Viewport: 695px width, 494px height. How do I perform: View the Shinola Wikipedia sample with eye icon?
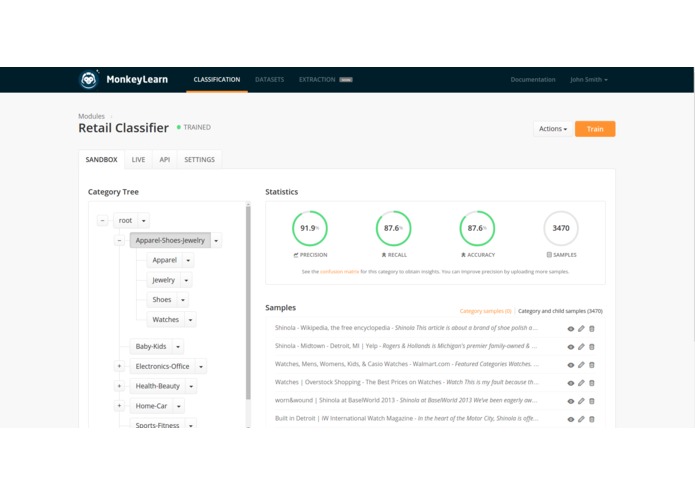tap(570, 329)
